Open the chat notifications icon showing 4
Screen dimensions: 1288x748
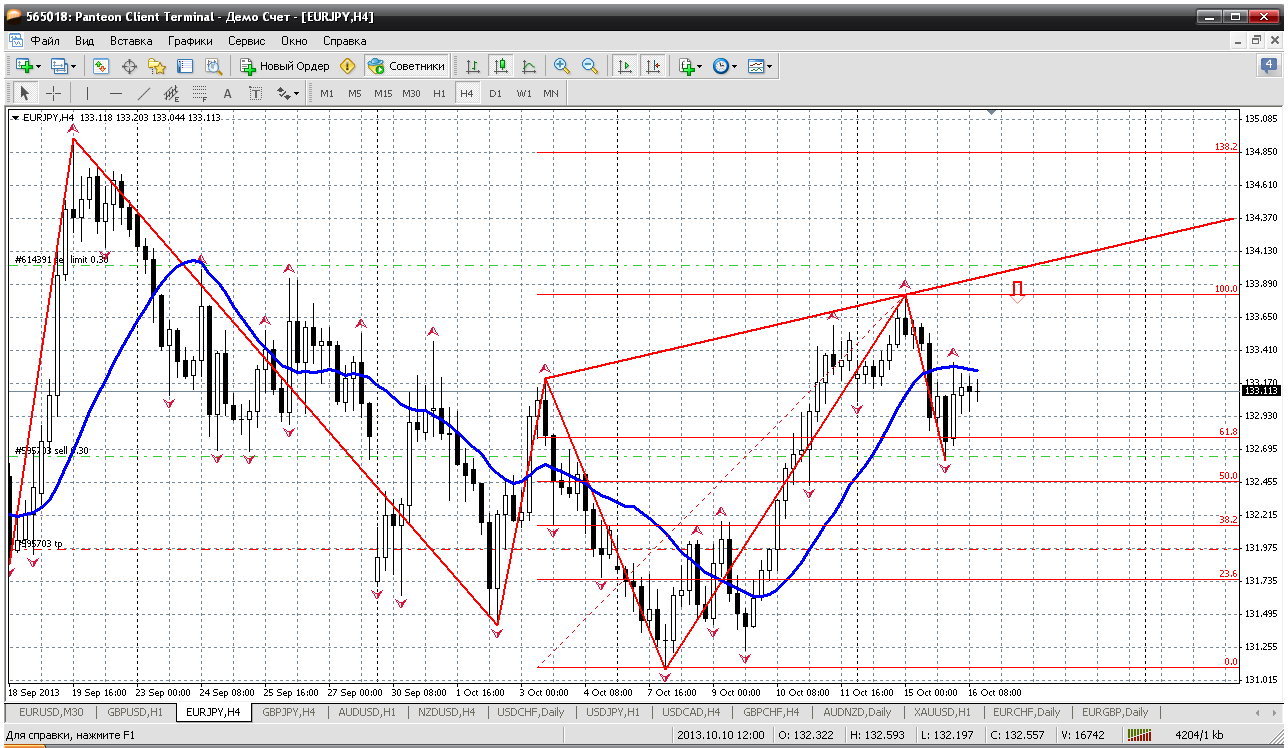(x=1268, y=66)
